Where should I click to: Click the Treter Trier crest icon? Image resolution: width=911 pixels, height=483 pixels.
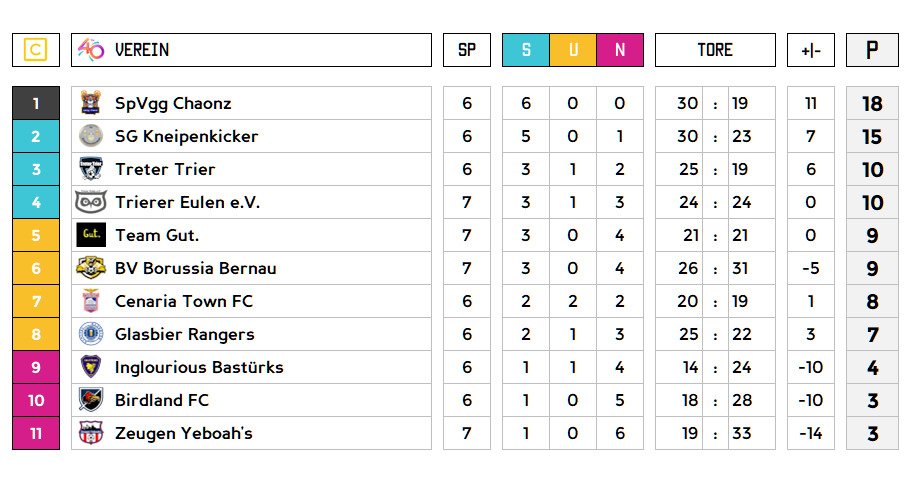point(91,169)
